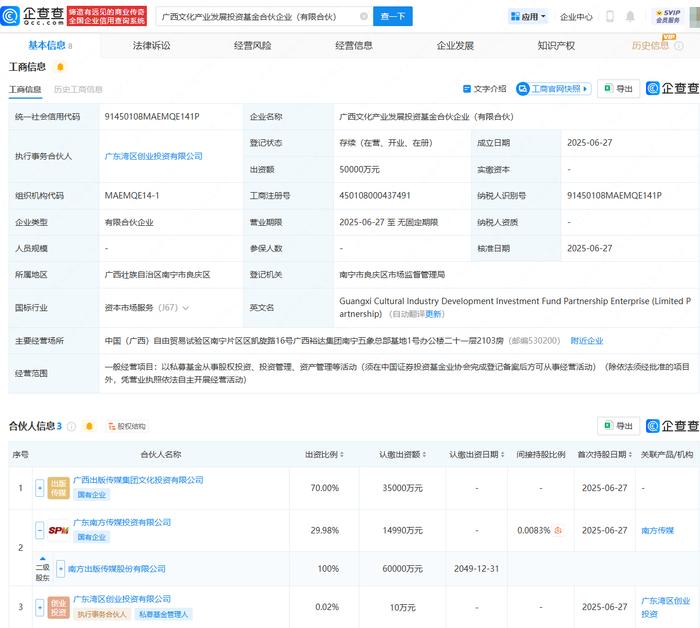Export 合伙人信息 with the 导出 button

[618, 426]
